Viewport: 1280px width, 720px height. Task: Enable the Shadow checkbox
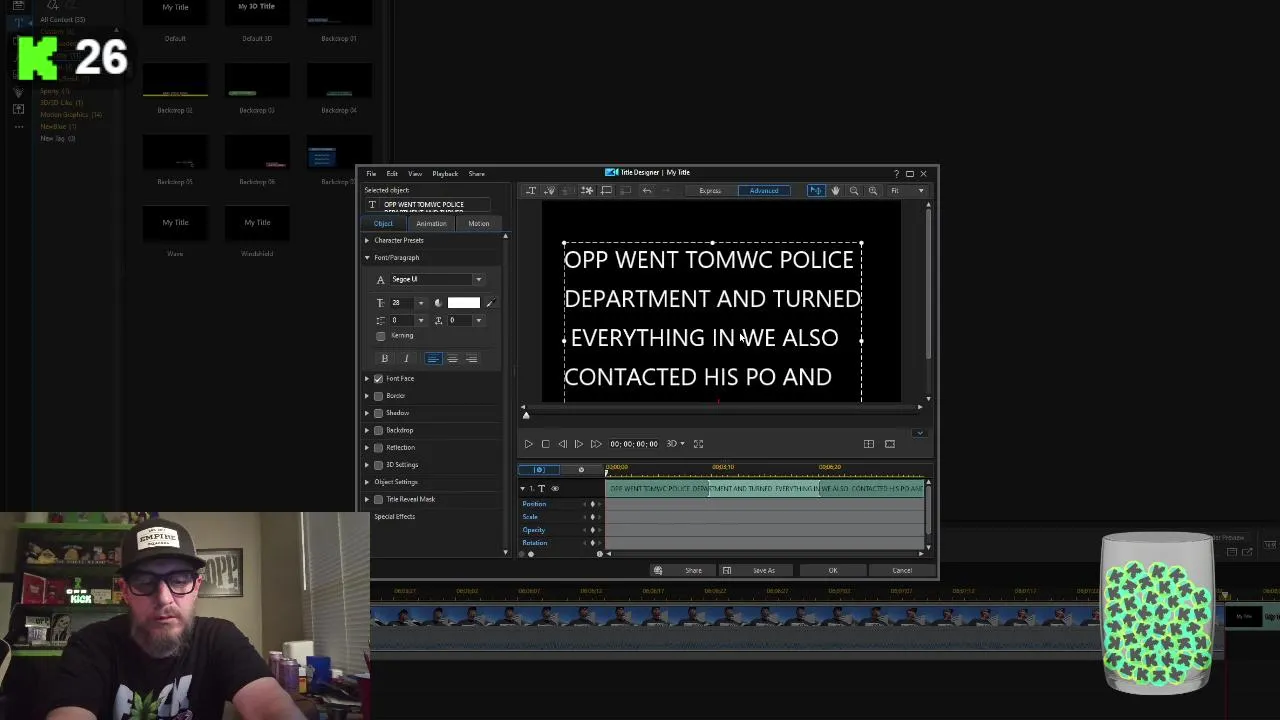[378, 413]
